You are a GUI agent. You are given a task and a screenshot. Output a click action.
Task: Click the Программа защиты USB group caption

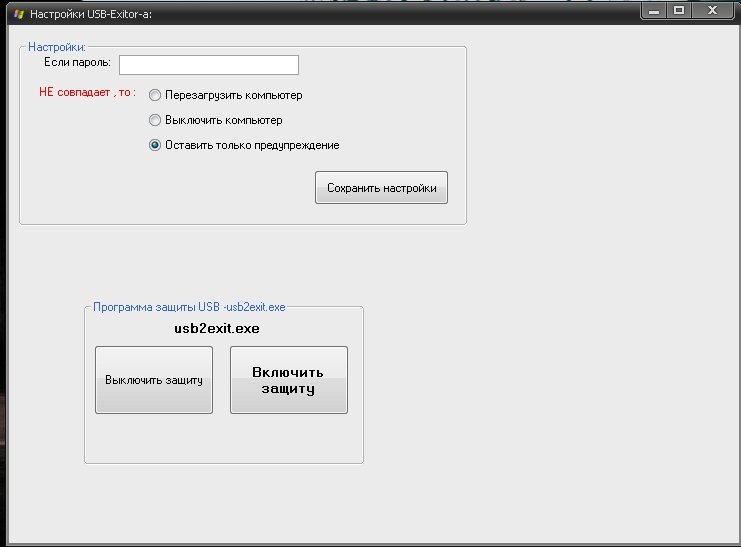[x=189, y=308]
